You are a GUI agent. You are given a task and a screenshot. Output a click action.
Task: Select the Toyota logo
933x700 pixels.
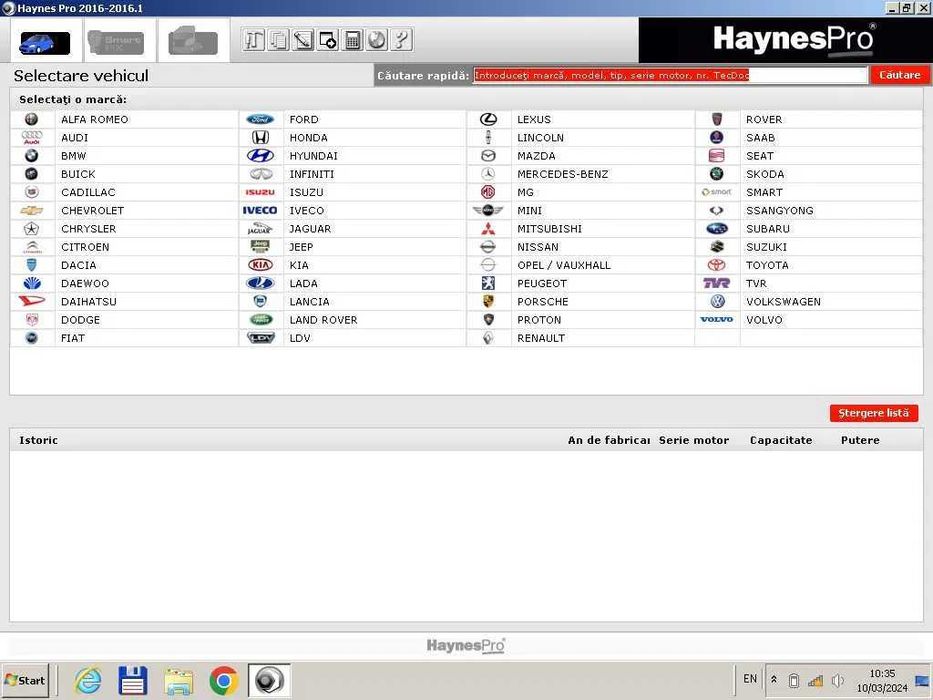[x=717, y=265]
